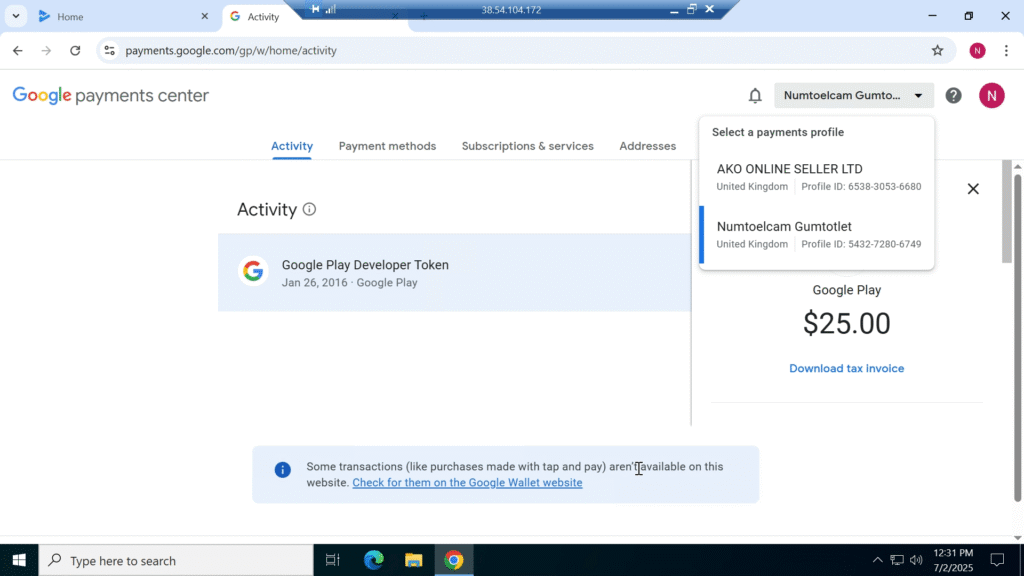
Task: Switch to the Home browser tab
Action: pos(123,16)
